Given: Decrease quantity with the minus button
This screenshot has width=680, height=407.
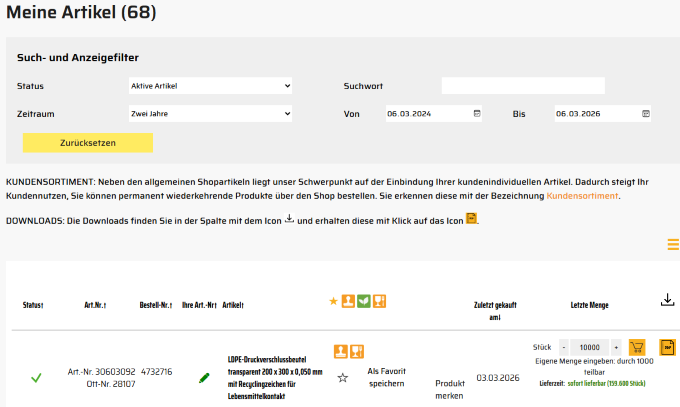Looking at the screenshot, I should 563,346.
